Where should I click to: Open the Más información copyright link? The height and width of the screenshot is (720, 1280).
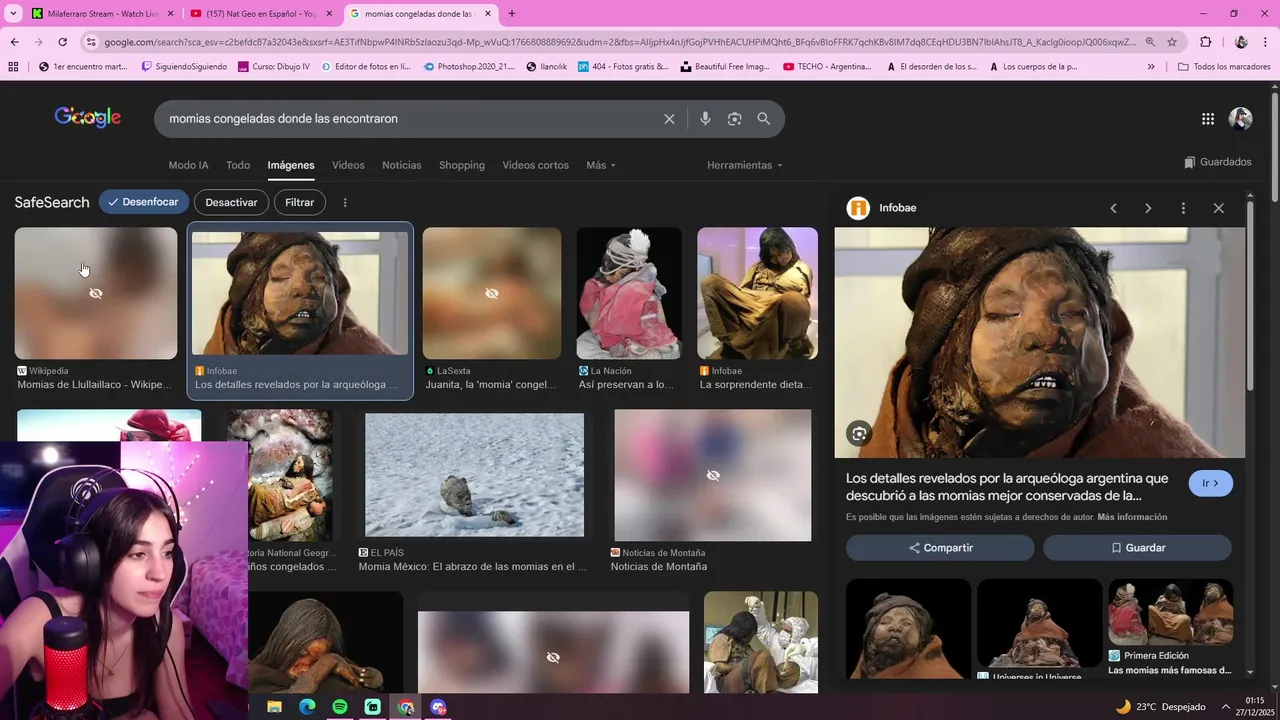click(1132, 517)
